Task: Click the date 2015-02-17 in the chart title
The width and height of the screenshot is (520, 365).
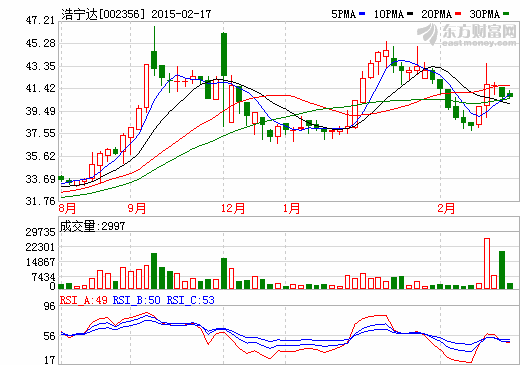Action: tap(181, 14)
